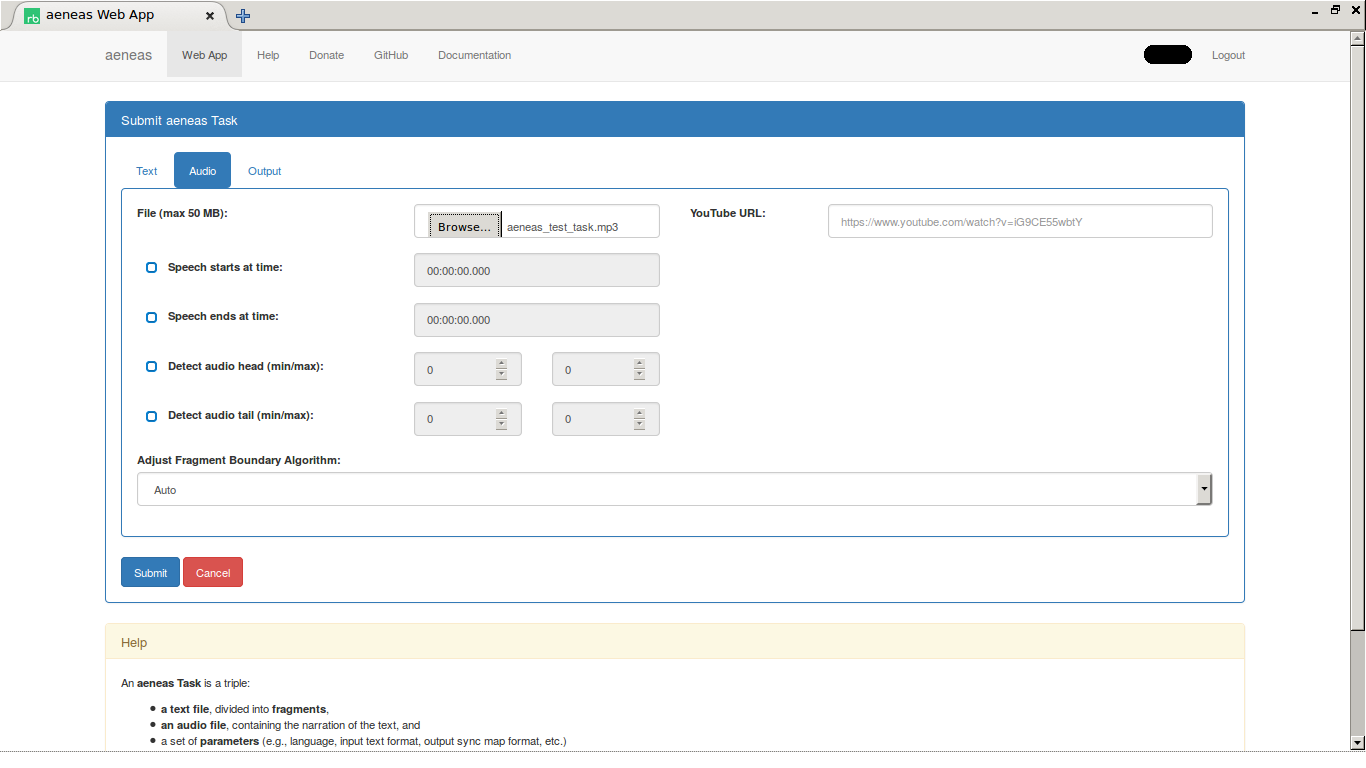Enable Speech starts at time checkbox
Image resolution: width=1366 pixels, height=768 pixels.
point(152,268)
